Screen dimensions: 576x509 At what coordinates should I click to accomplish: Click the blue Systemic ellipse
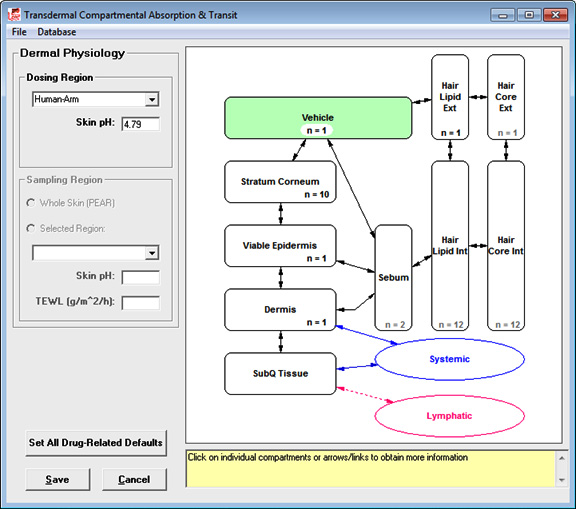[x=450, y=359]
